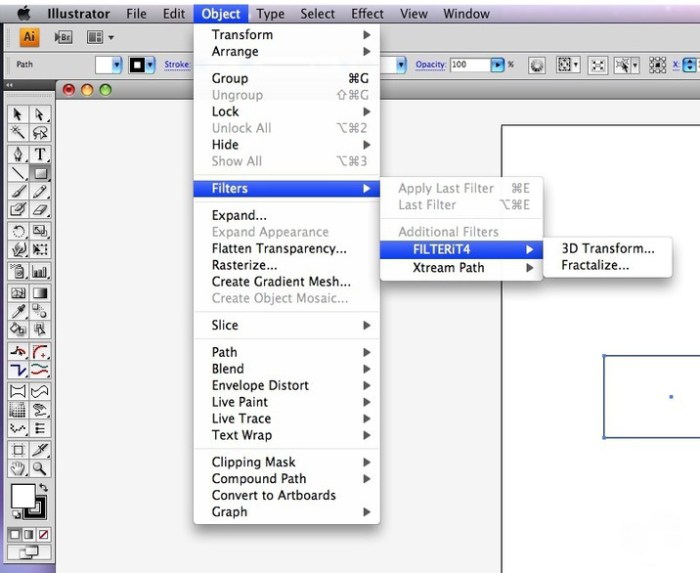The width and height of the screenshot is (700, 573).
Task: Select the Live Paint Bucket tool
Action: [x=18, y=329]
